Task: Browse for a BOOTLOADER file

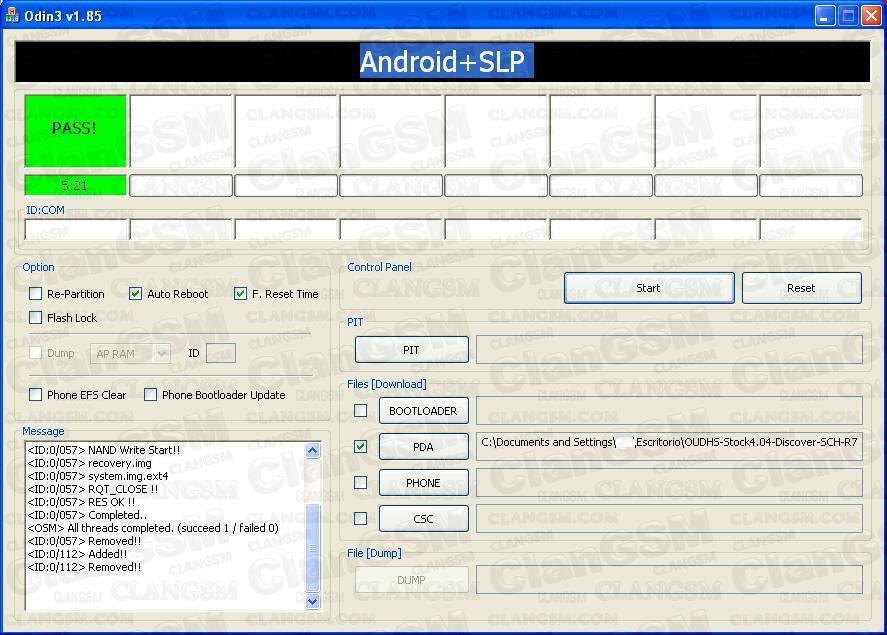Action: pyautogui.click(x=424, y=411)
